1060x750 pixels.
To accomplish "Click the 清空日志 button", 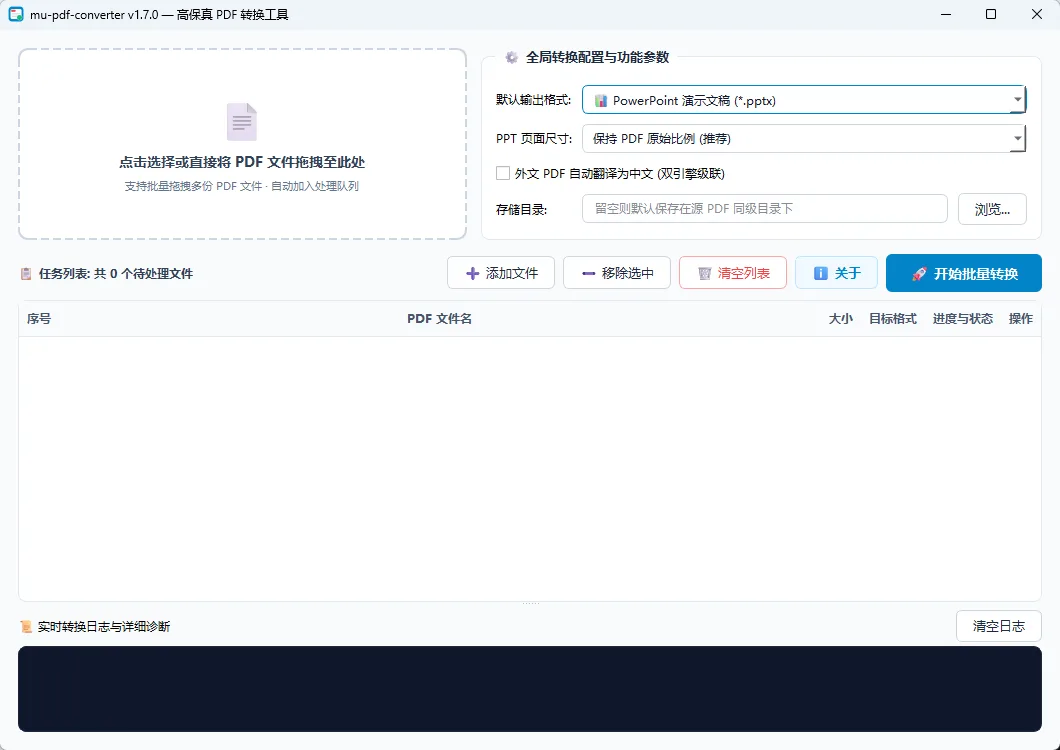I will [x=998, y=626].
